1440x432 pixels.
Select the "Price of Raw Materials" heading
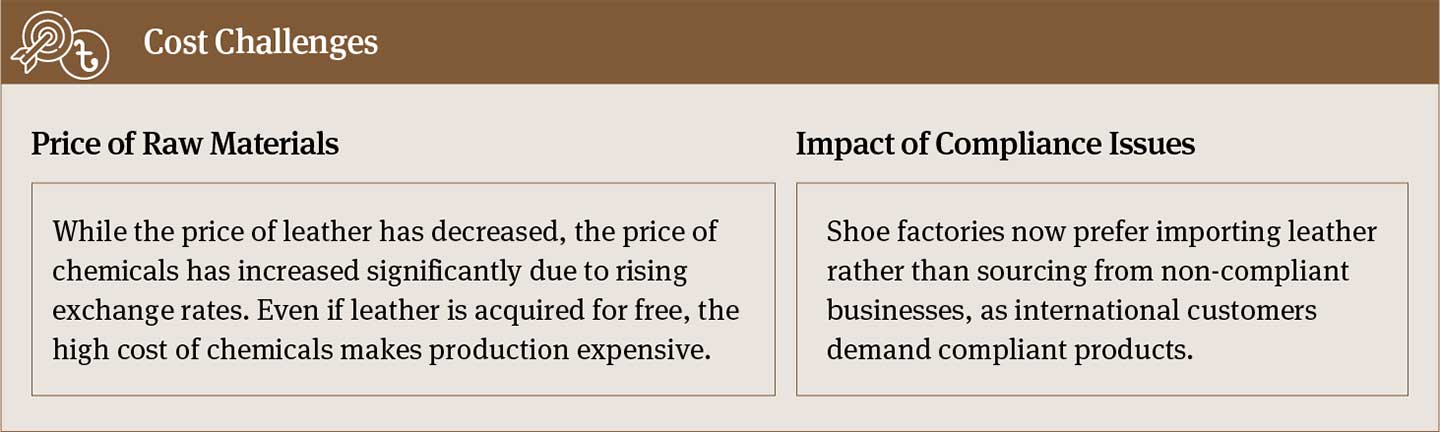[x=185, y=144]
